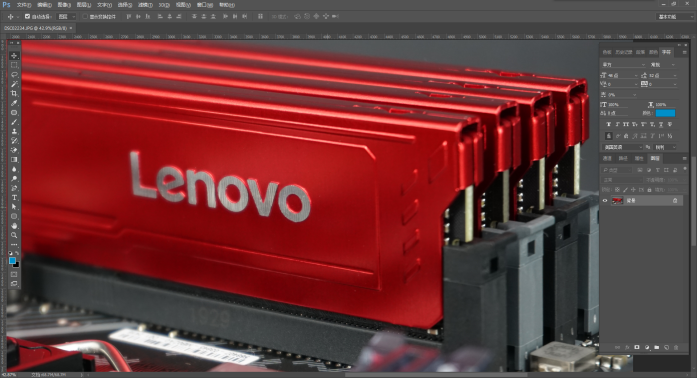This screenshot has height=378, width=697.
Task: Select the History Brush tool
Action: coord(14,141)
